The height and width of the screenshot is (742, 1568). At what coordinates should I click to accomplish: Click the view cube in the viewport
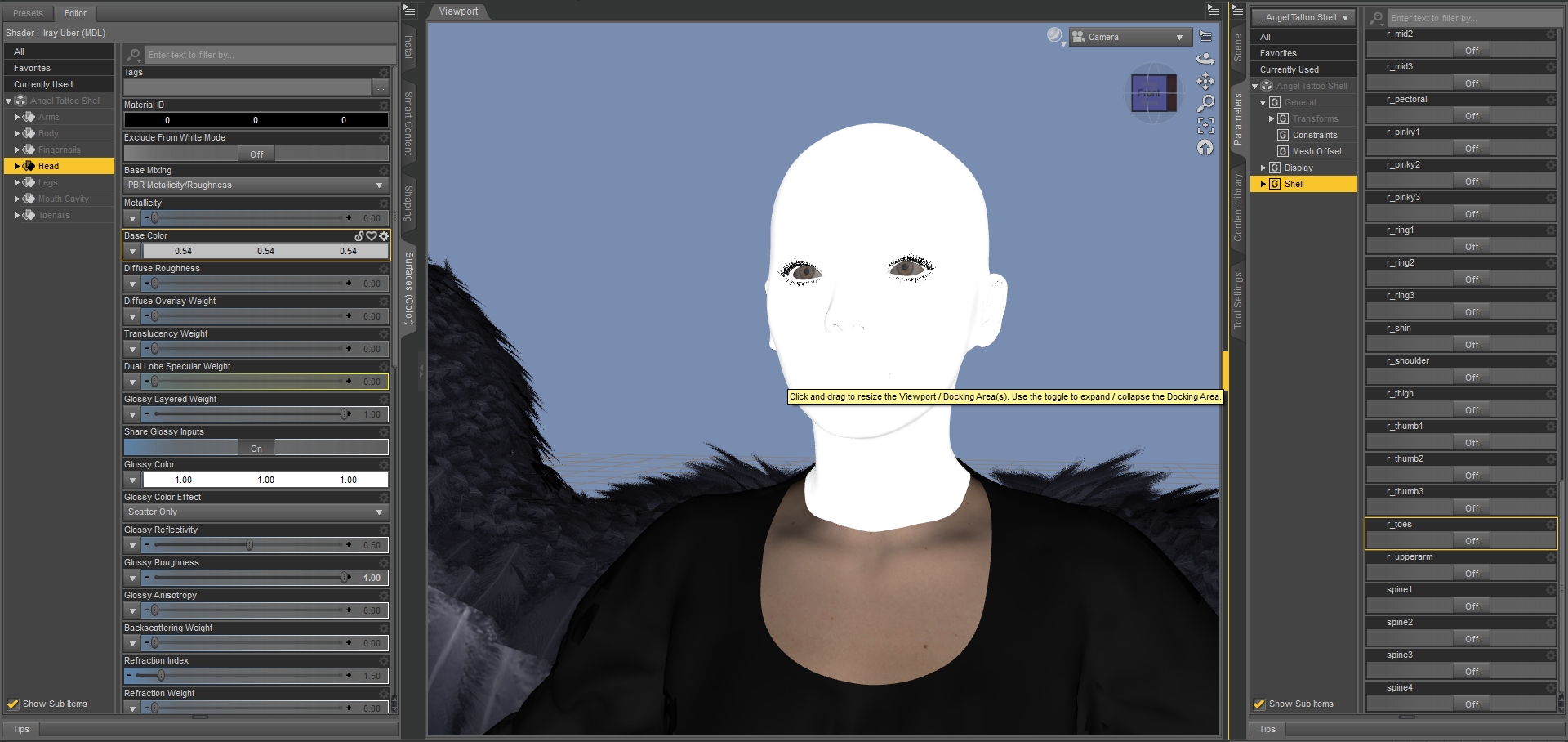click(x=1153, y=93)
